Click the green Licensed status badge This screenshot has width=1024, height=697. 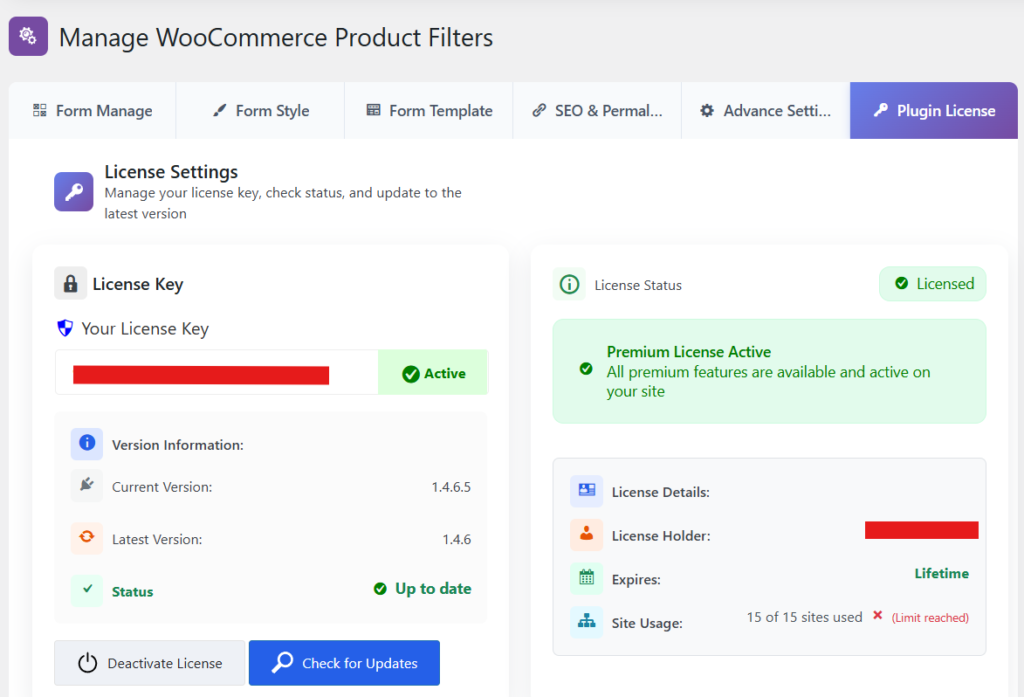[x=932, y=284]
